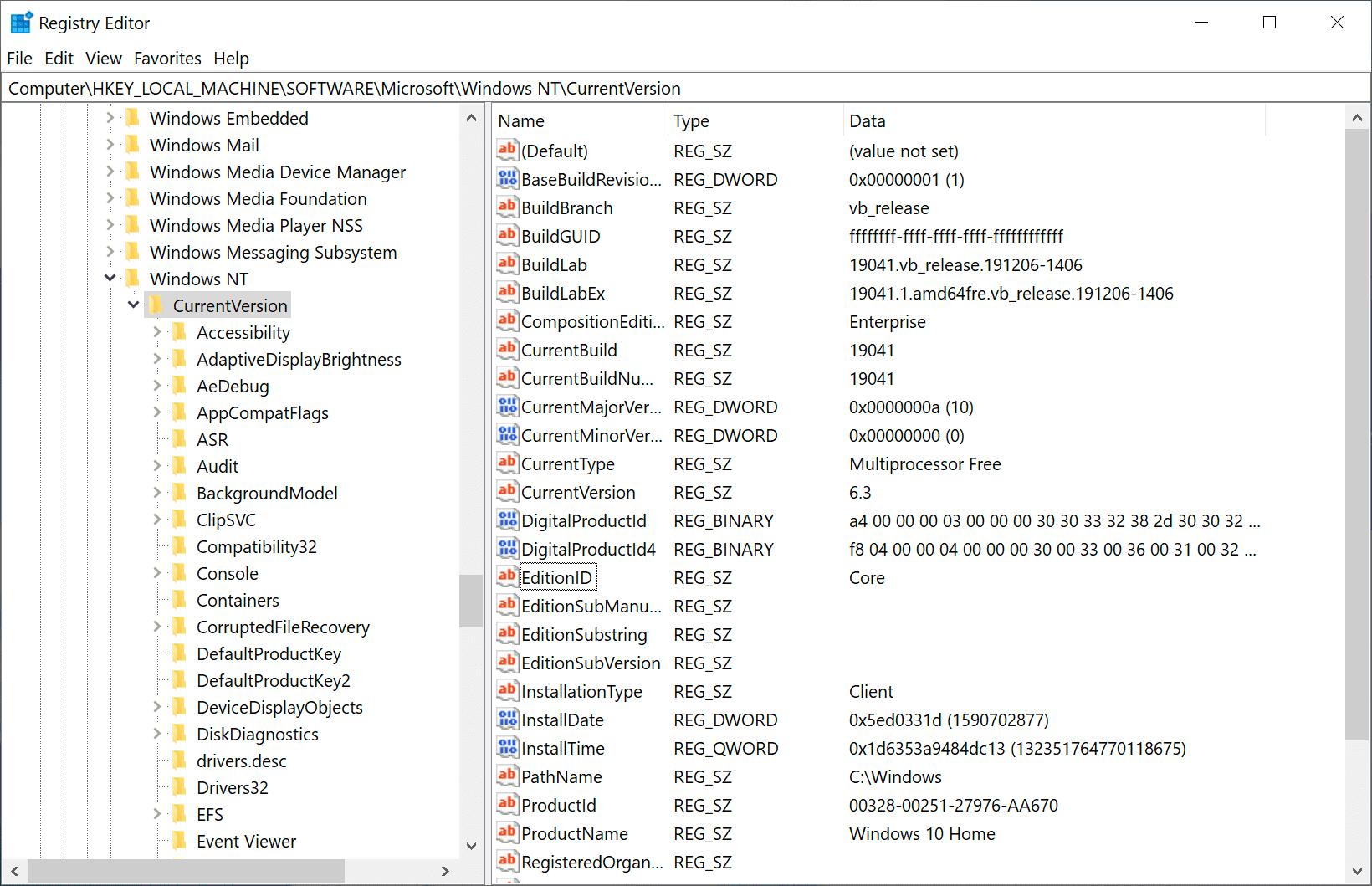Click the 'Windows 10 Home' data cell
The height and width of the screenshot is (886, 1372).
pos(922,834)
